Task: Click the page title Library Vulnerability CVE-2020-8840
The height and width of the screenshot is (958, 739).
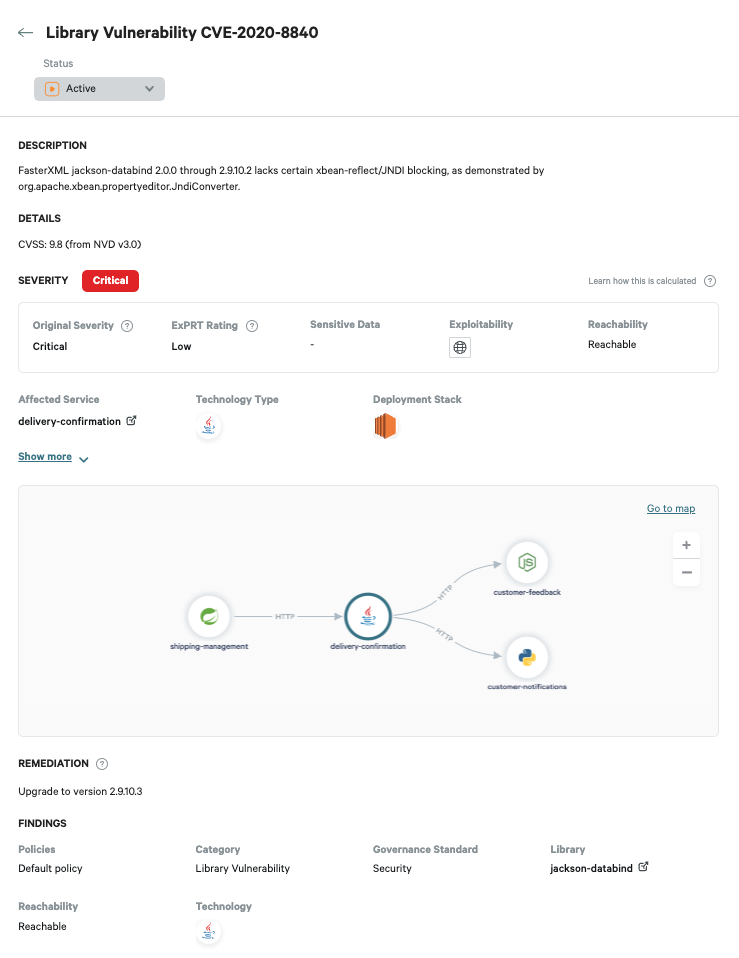Action: click(182, 32)
